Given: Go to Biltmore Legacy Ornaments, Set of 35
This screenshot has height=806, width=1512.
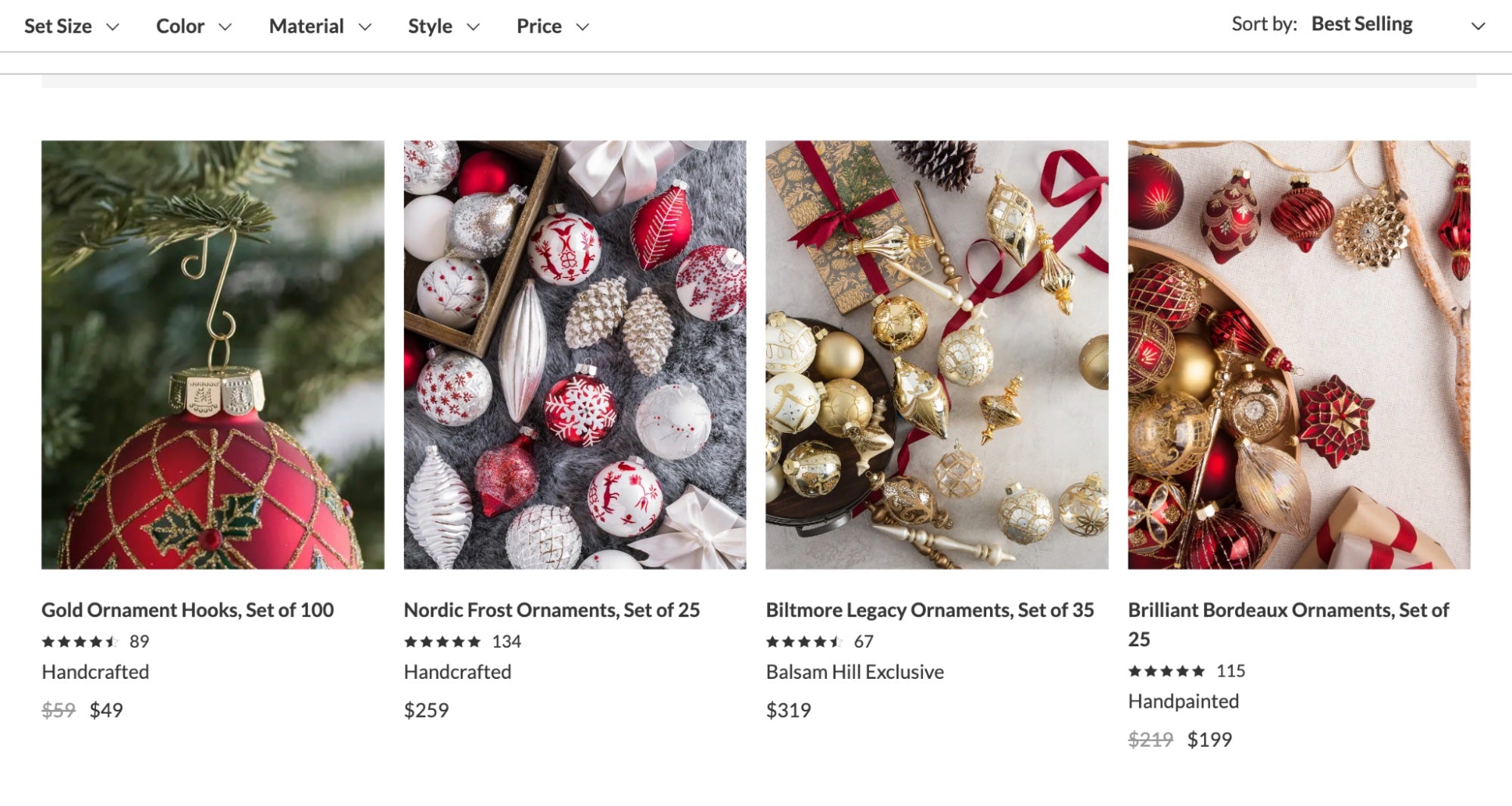Looking at the screenshot, I should click(x=930, y=610).
